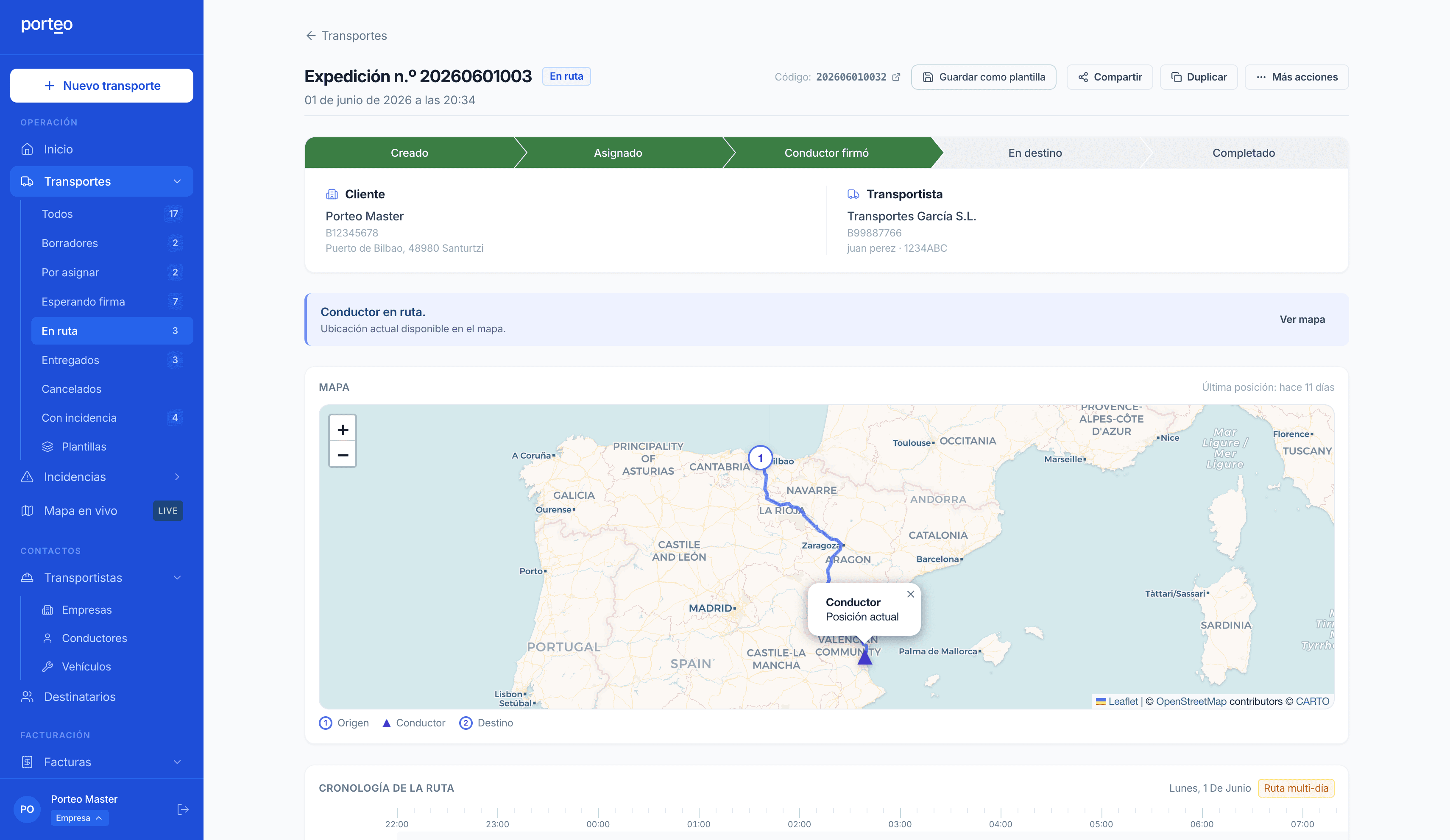
Task: Click the Ver mapa link
Action: pyautogui.click(x=1302, y=319)
